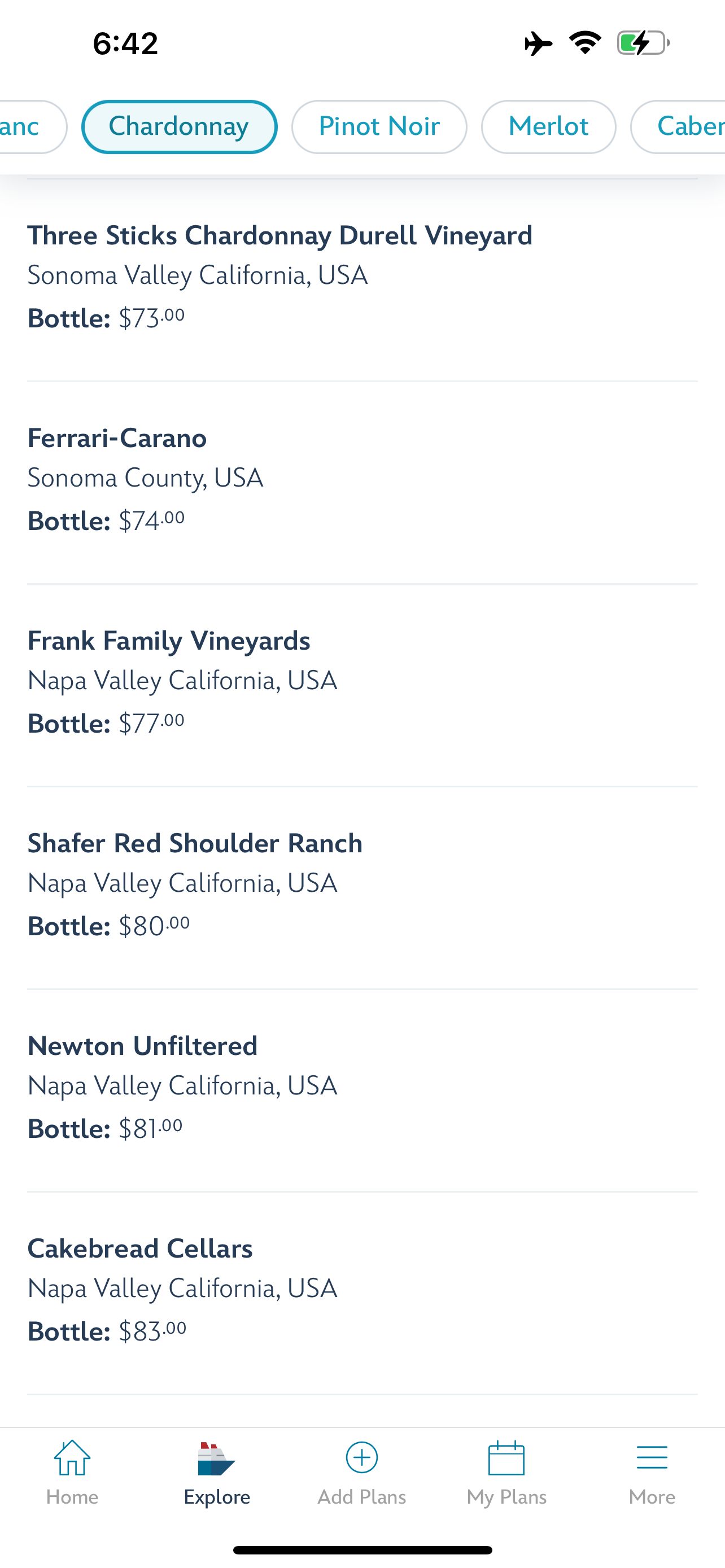Select the partially visible Blanc filter chip
Image resolution: width=725 pixels, height=1568 pixels.
28,126
